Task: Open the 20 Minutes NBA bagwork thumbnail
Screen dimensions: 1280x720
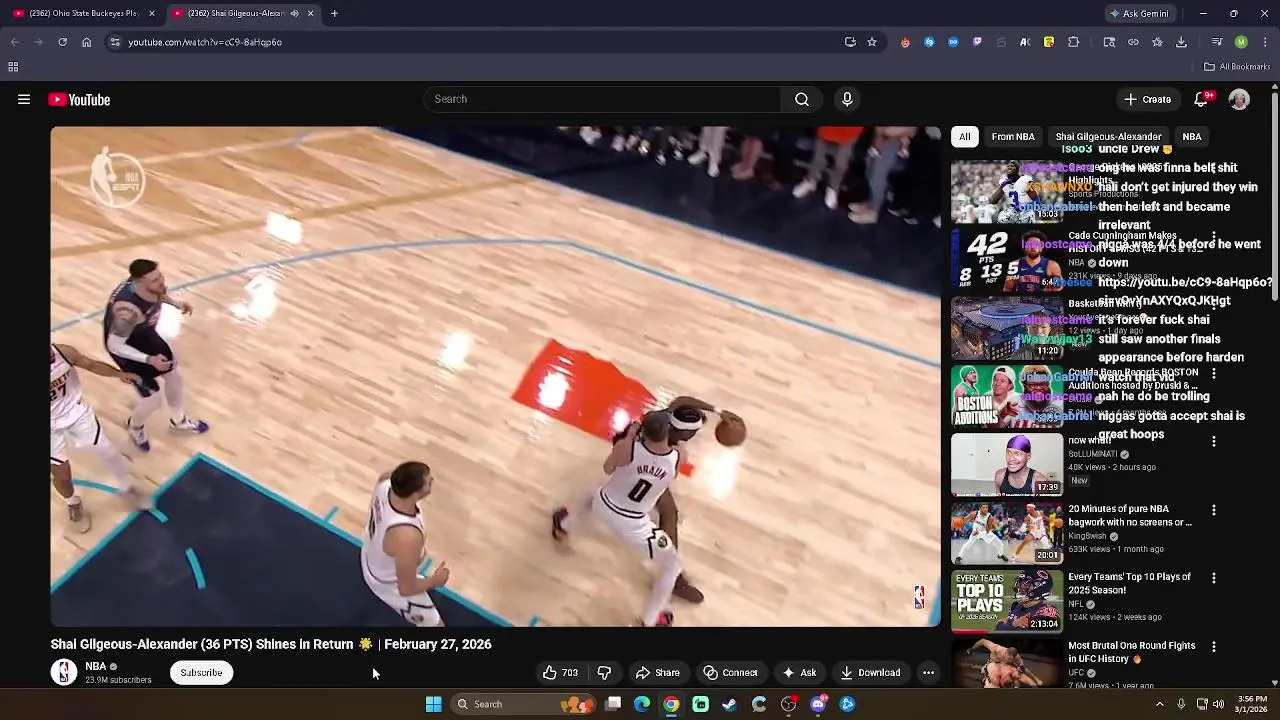Action: pyautogui.click(x=1007, y=532)
